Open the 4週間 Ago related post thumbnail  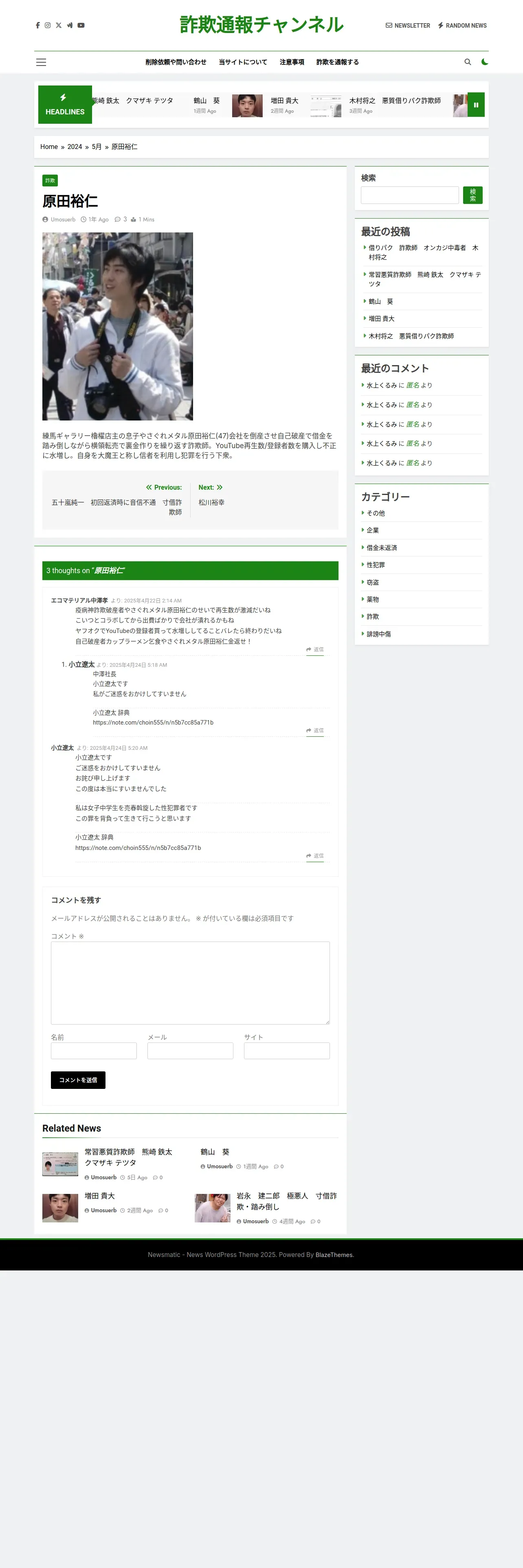point(213,1208)
